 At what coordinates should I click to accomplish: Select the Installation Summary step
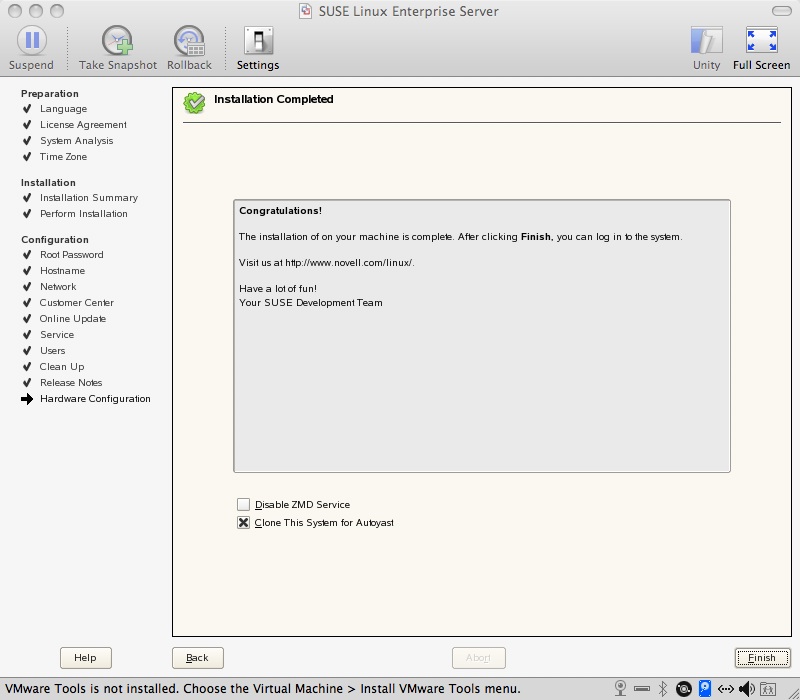click(x=89, y=197)
